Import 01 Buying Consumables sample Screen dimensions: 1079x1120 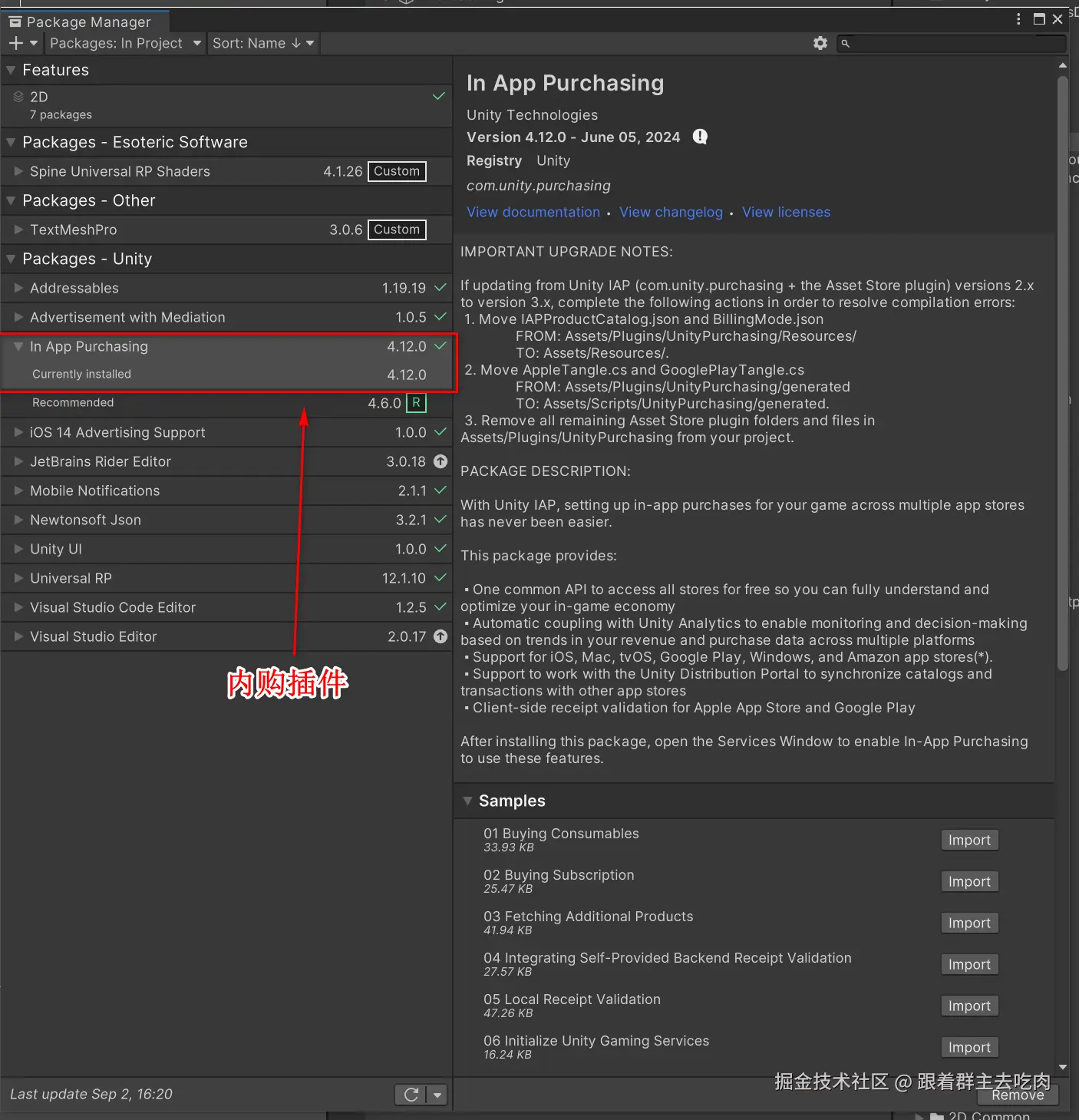click(969, 841)
